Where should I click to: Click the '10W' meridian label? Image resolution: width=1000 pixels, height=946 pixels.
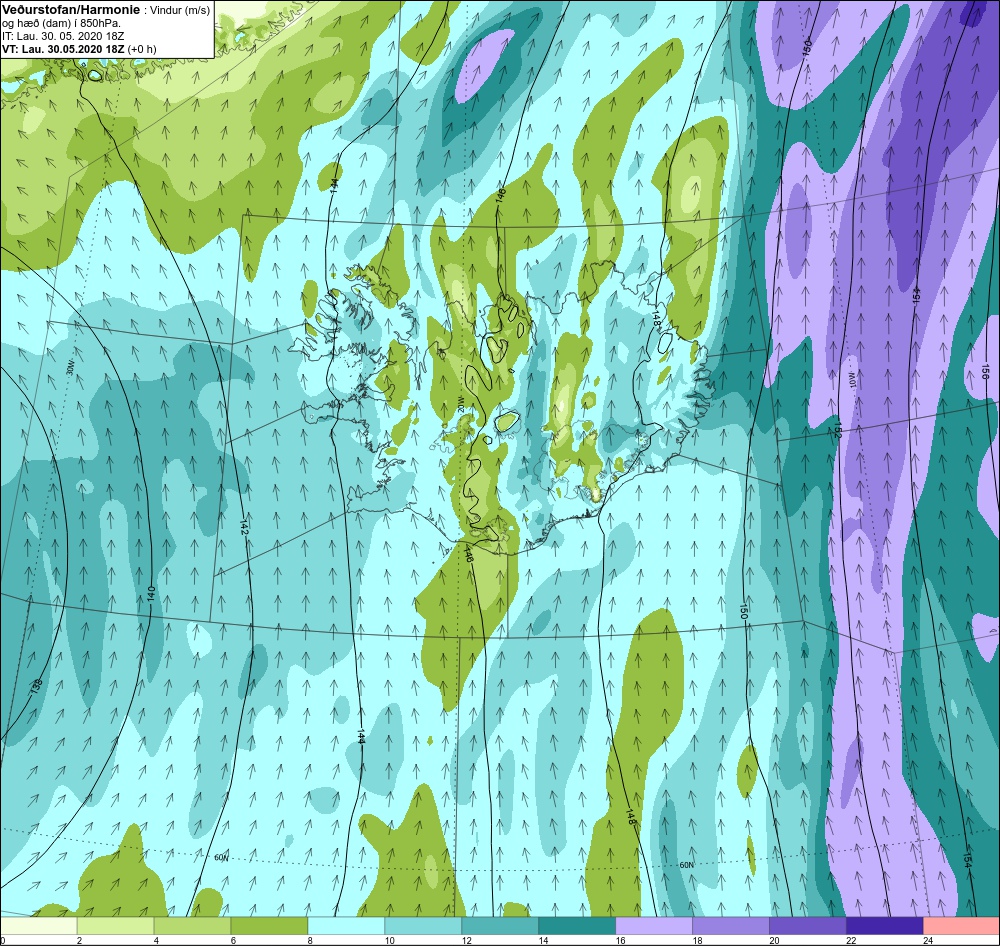pyautogui.click(x=851, y=380)
